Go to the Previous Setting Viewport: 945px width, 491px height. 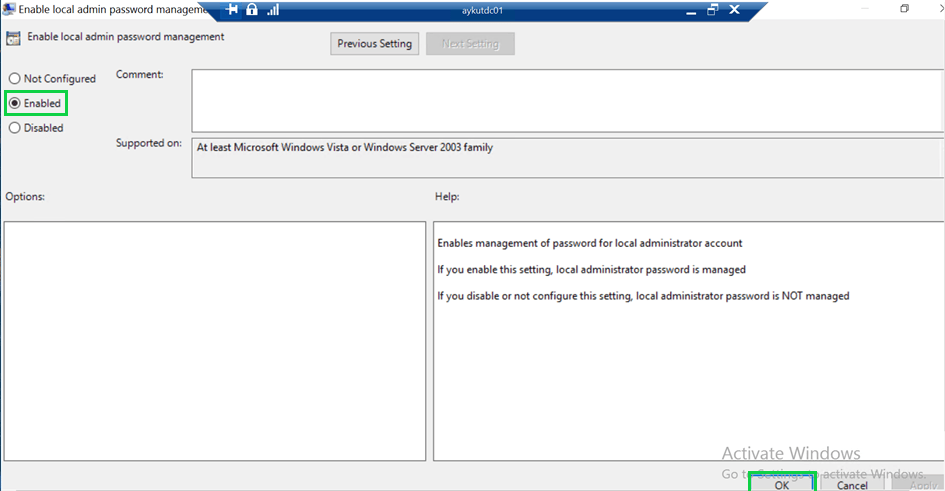coord(374,44)
